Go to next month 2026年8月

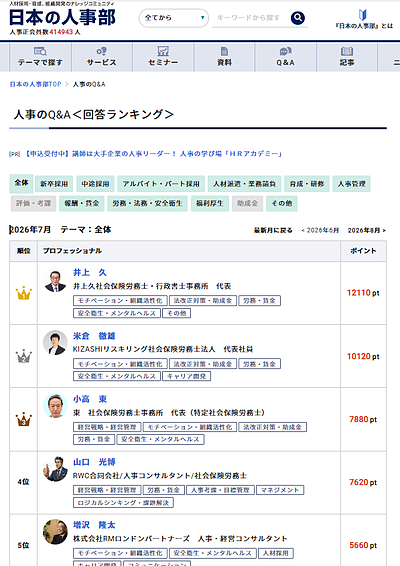pyautogui.click(x=367, y=230)
